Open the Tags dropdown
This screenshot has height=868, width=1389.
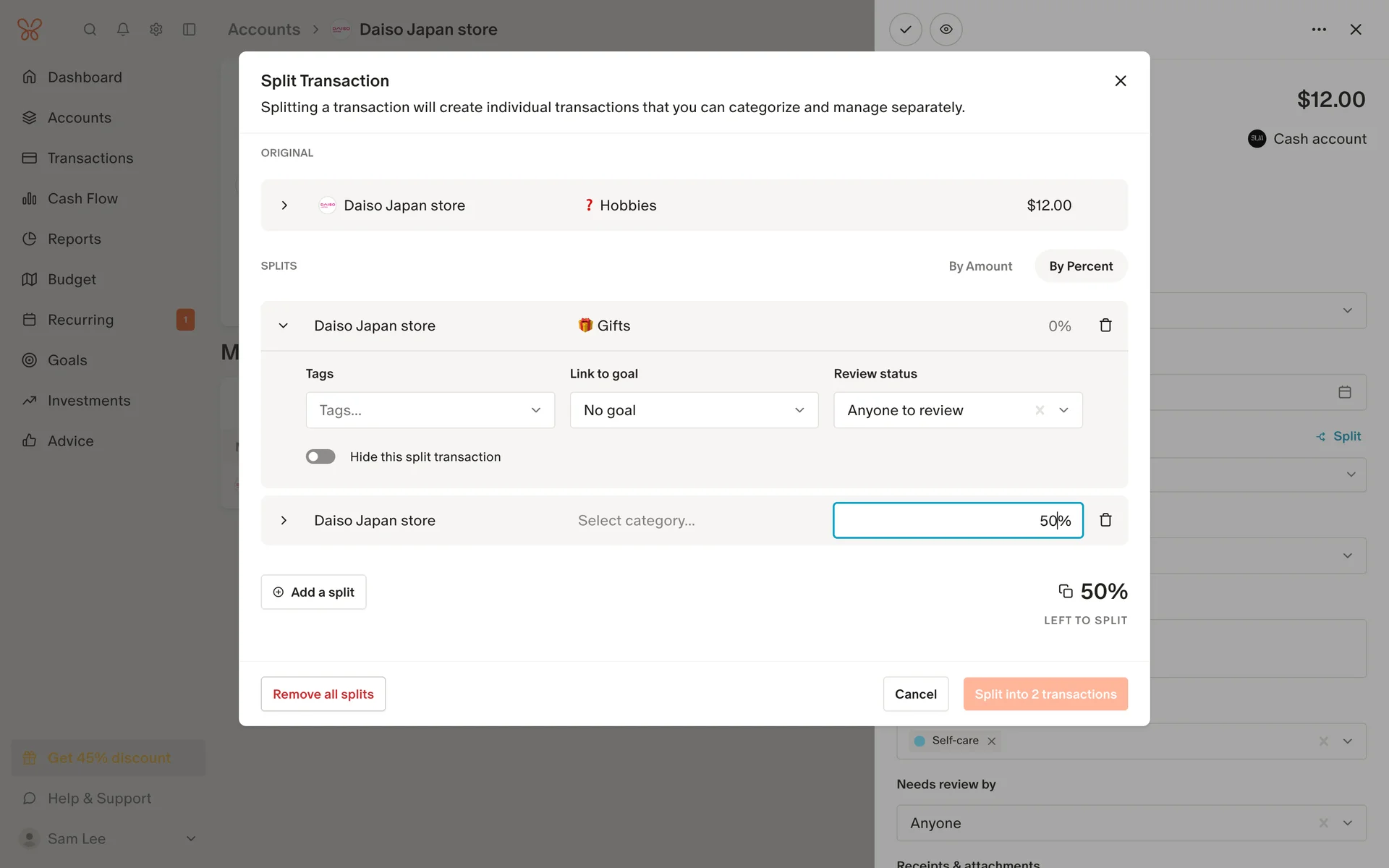pos(430,410)
